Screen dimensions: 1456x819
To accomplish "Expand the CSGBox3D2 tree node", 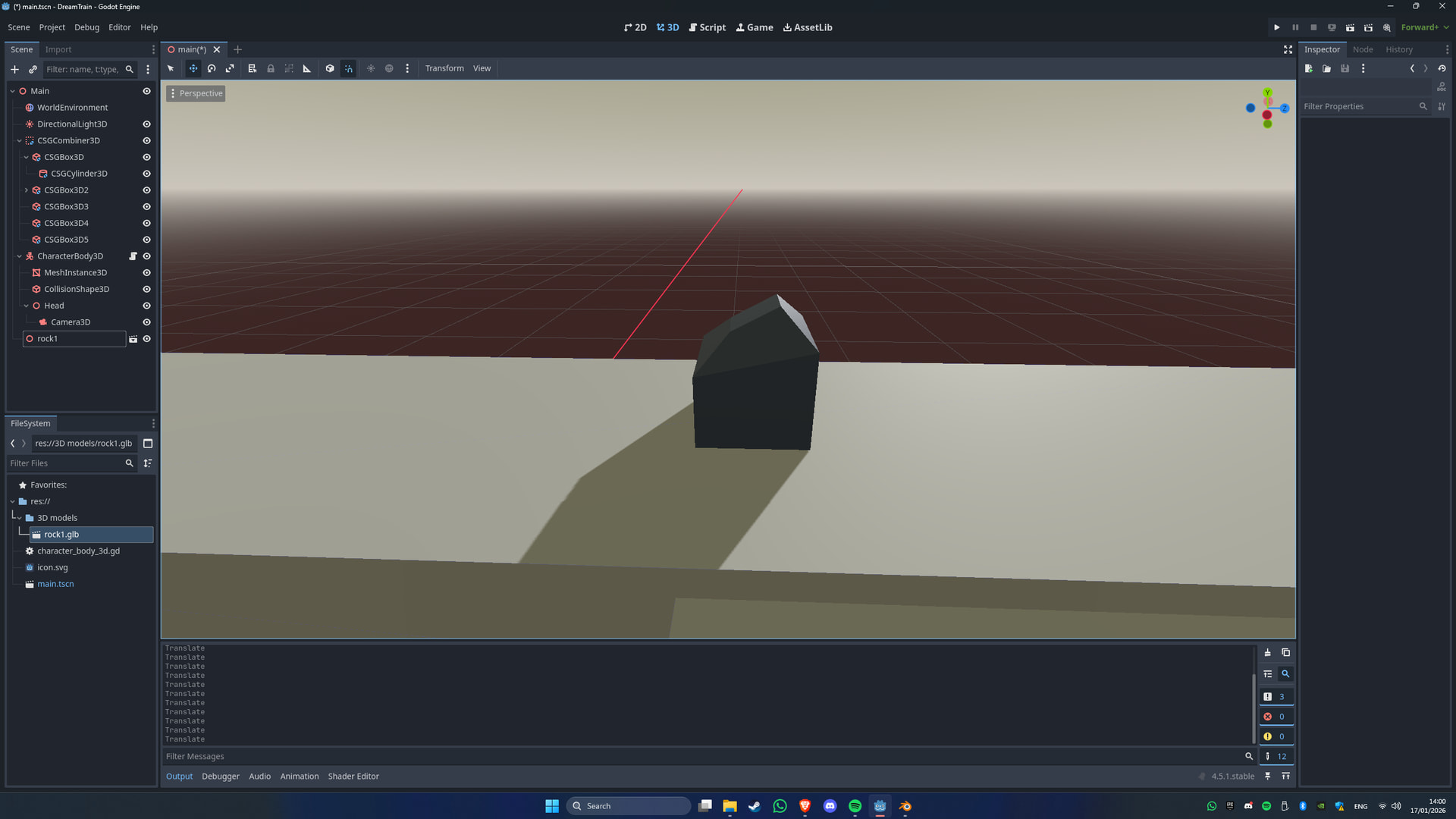I will 27,190.
